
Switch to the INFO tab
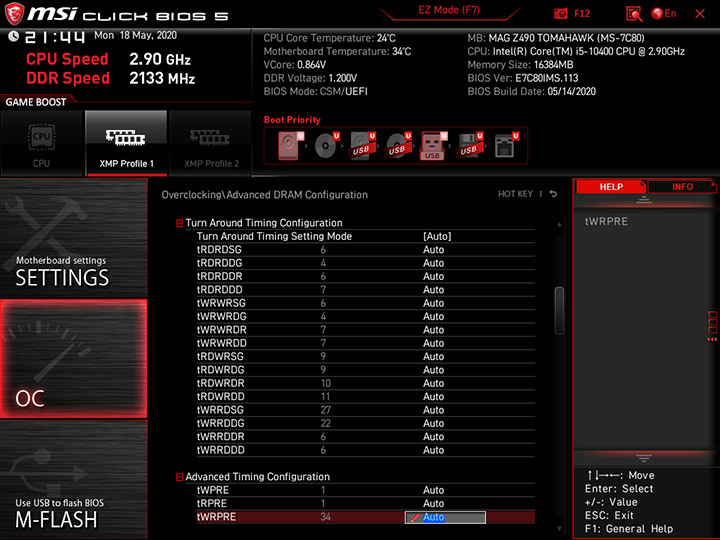click(x=682, y=186)
